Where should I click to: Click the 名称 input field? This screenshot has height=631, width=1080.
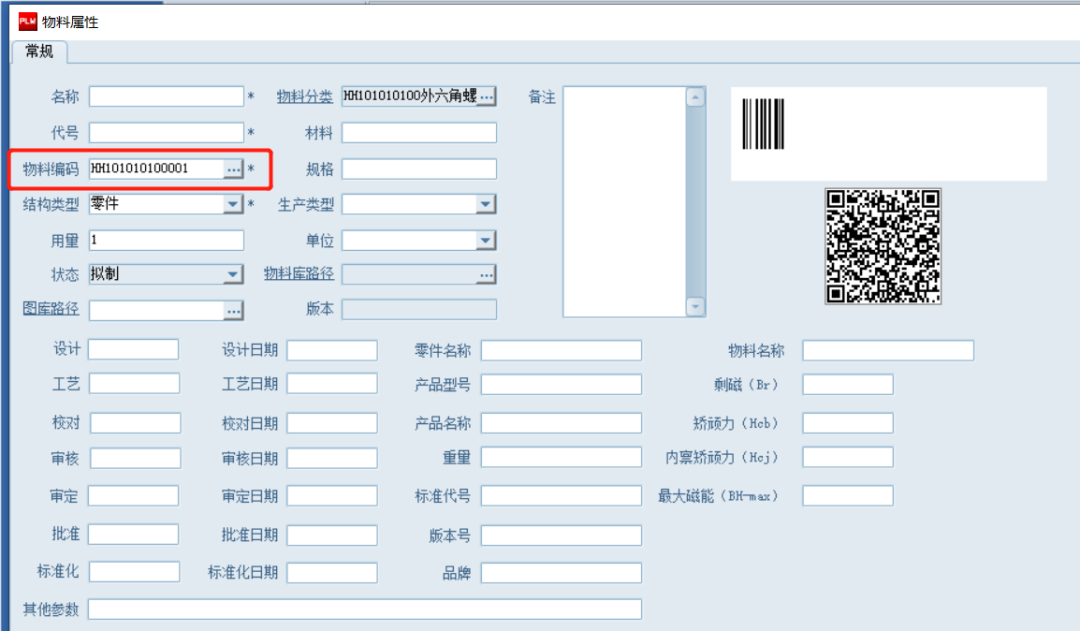[166, 97]
